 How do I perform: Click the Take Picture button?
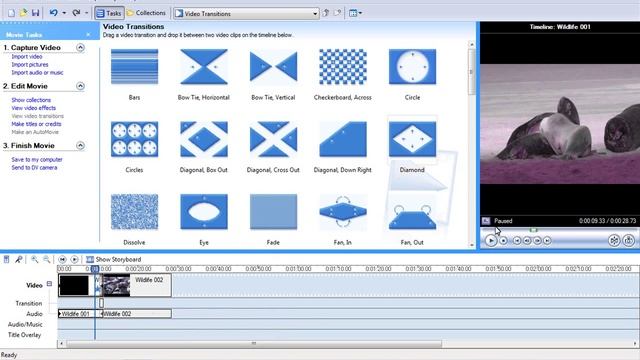[629, 240]
